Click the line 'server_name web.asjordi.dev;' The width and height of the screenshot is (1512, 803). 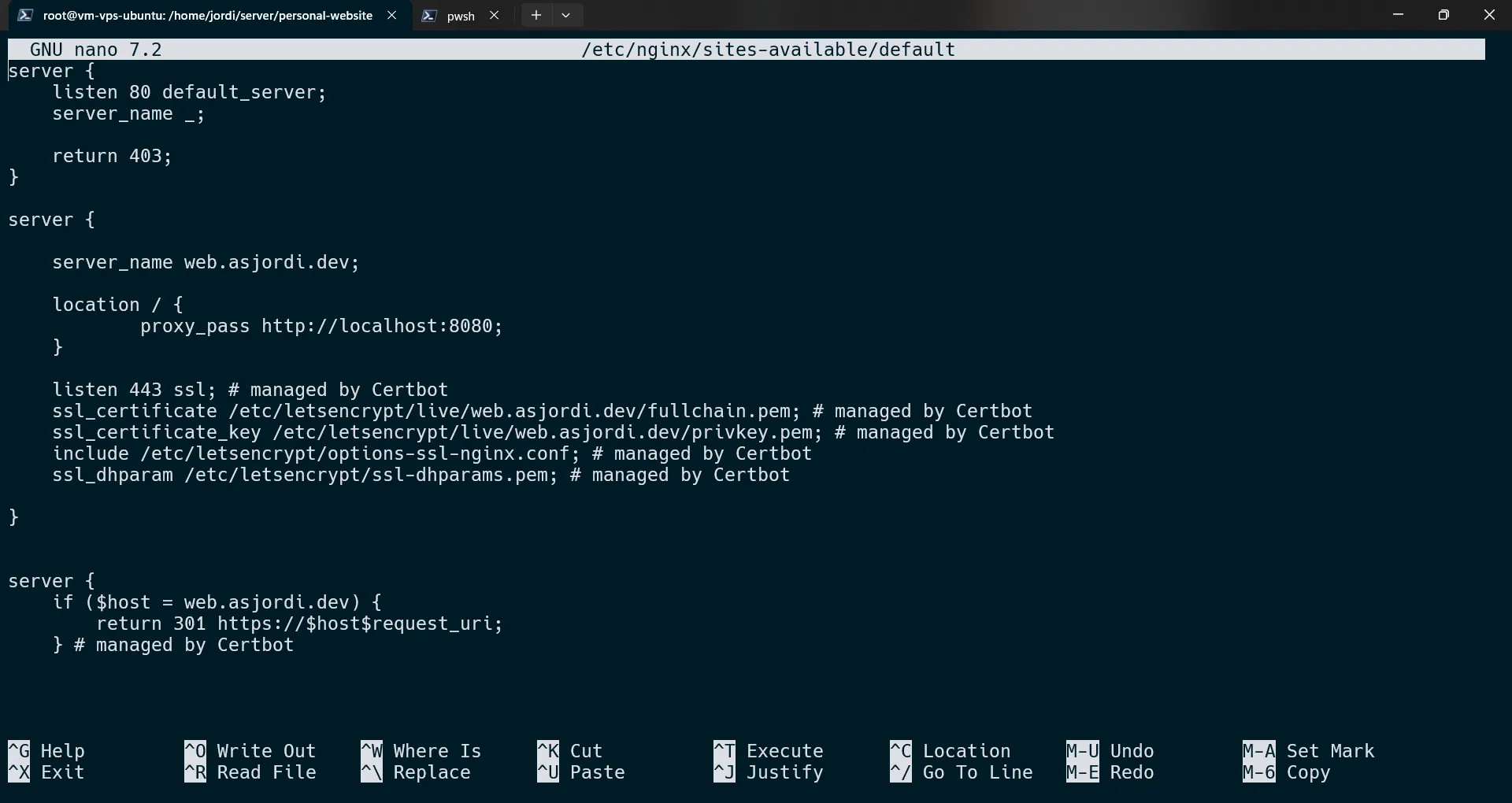(206, 262)
